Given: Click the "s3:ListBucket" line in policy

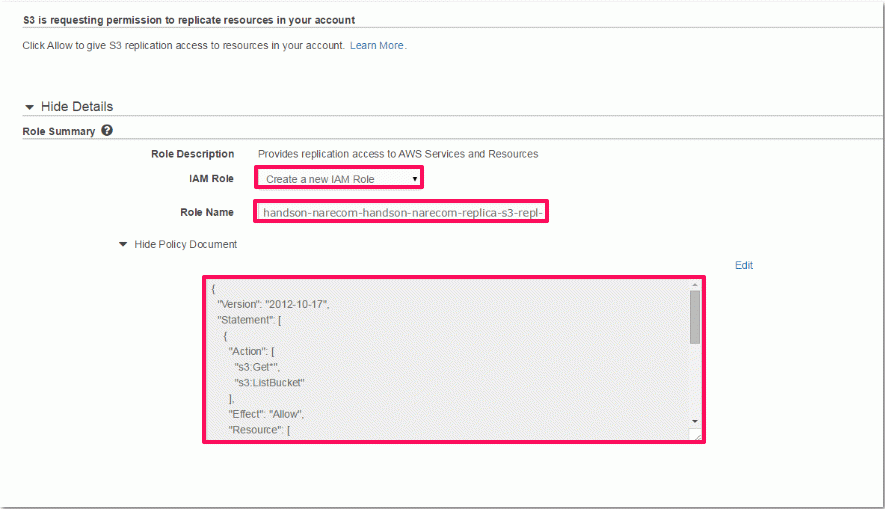Looking at the screenshot, I should (269, 383).
